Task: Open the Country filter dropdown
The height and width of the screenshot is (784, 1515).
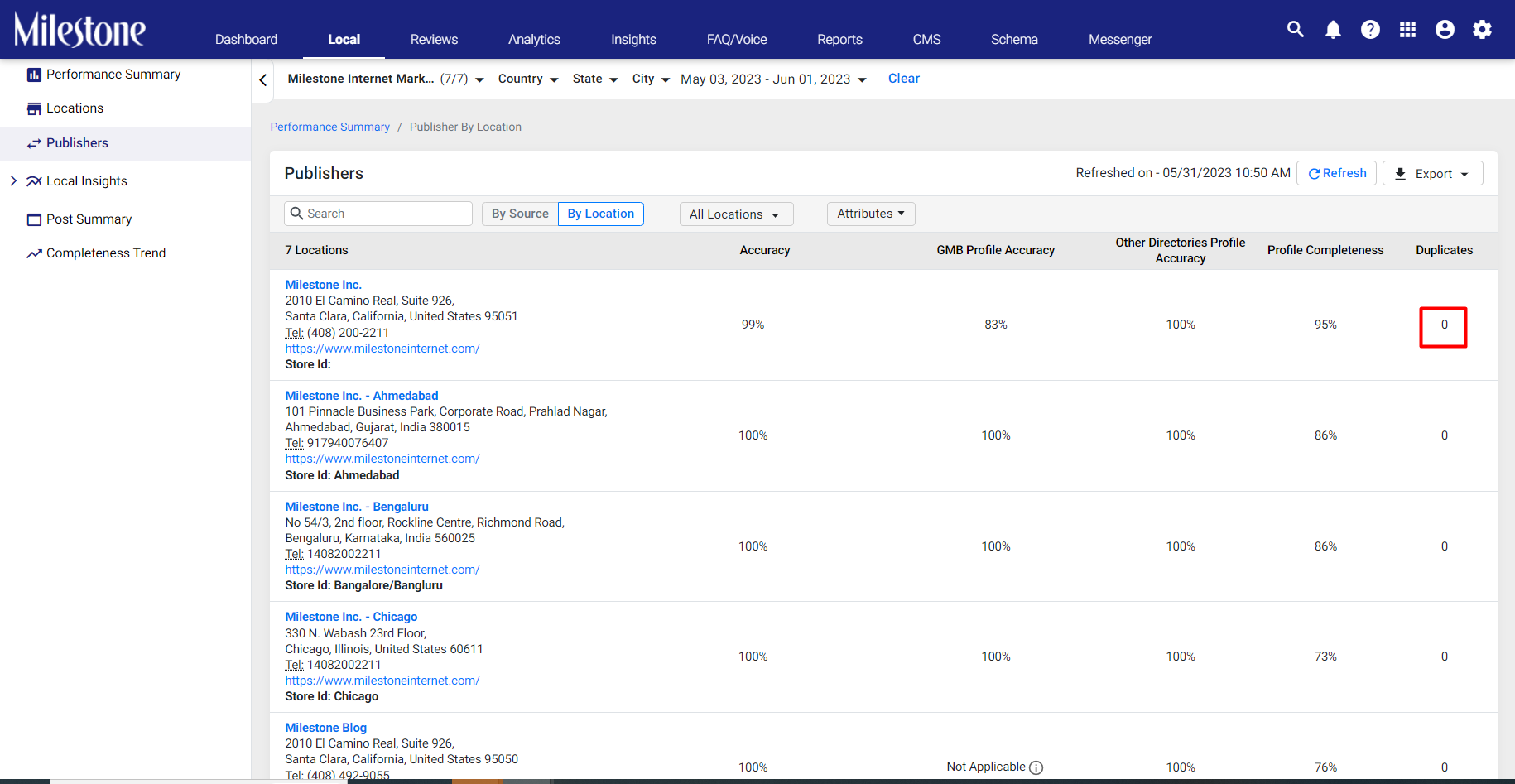Action: 528,79
